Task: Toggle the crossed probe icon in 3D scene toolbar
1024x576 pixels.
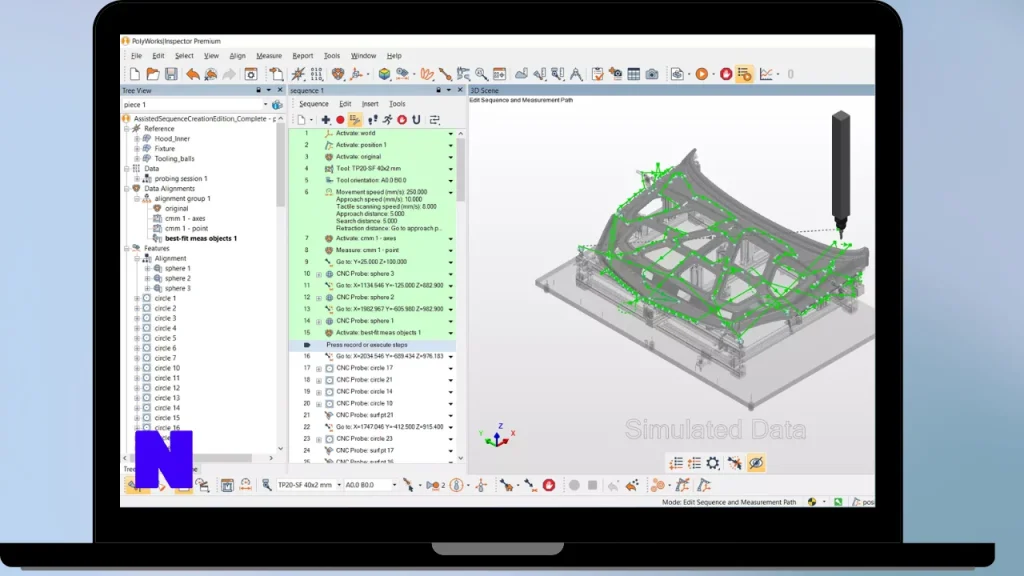Action: 734,463
